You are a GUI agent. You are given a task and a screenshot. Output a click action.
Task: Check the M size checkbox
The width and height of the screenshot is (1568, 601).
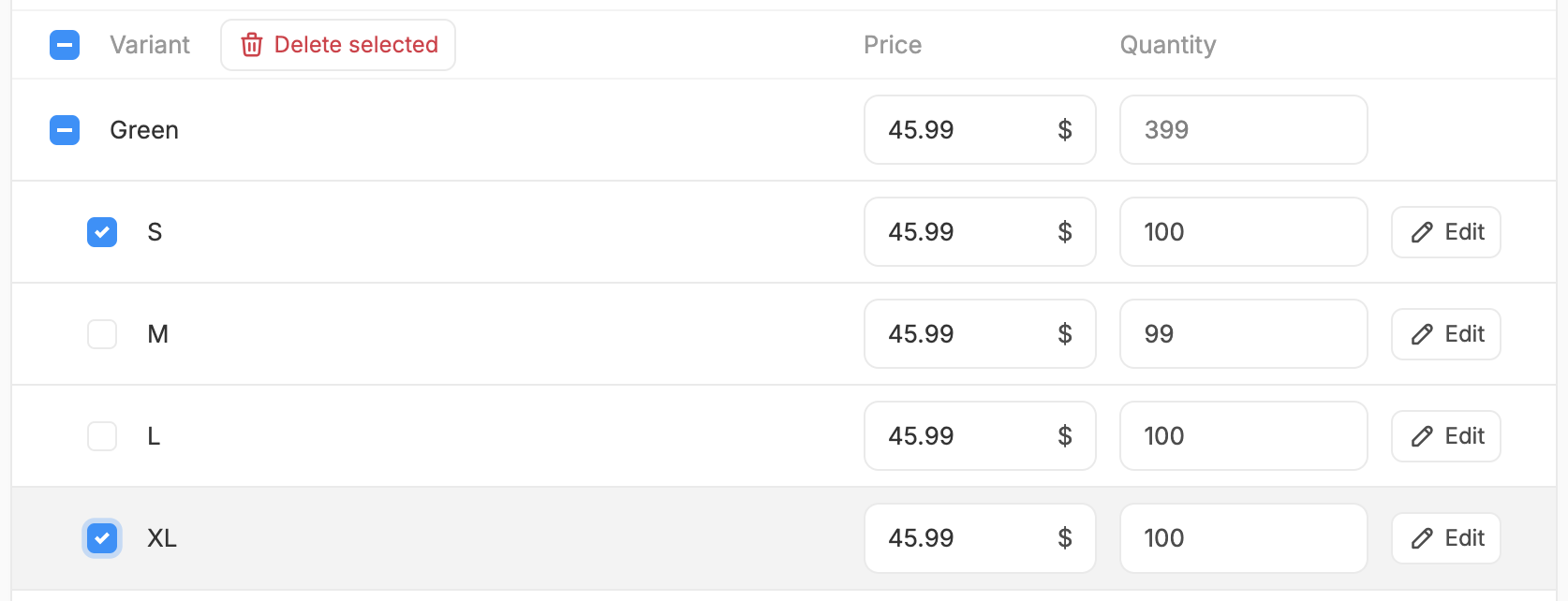point(102,334)
